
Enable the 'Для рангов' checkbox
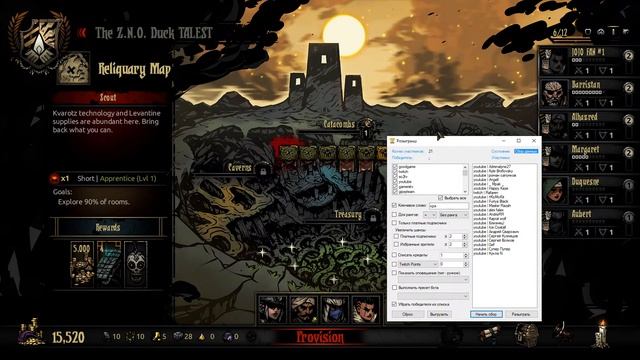tap(394, 214)
